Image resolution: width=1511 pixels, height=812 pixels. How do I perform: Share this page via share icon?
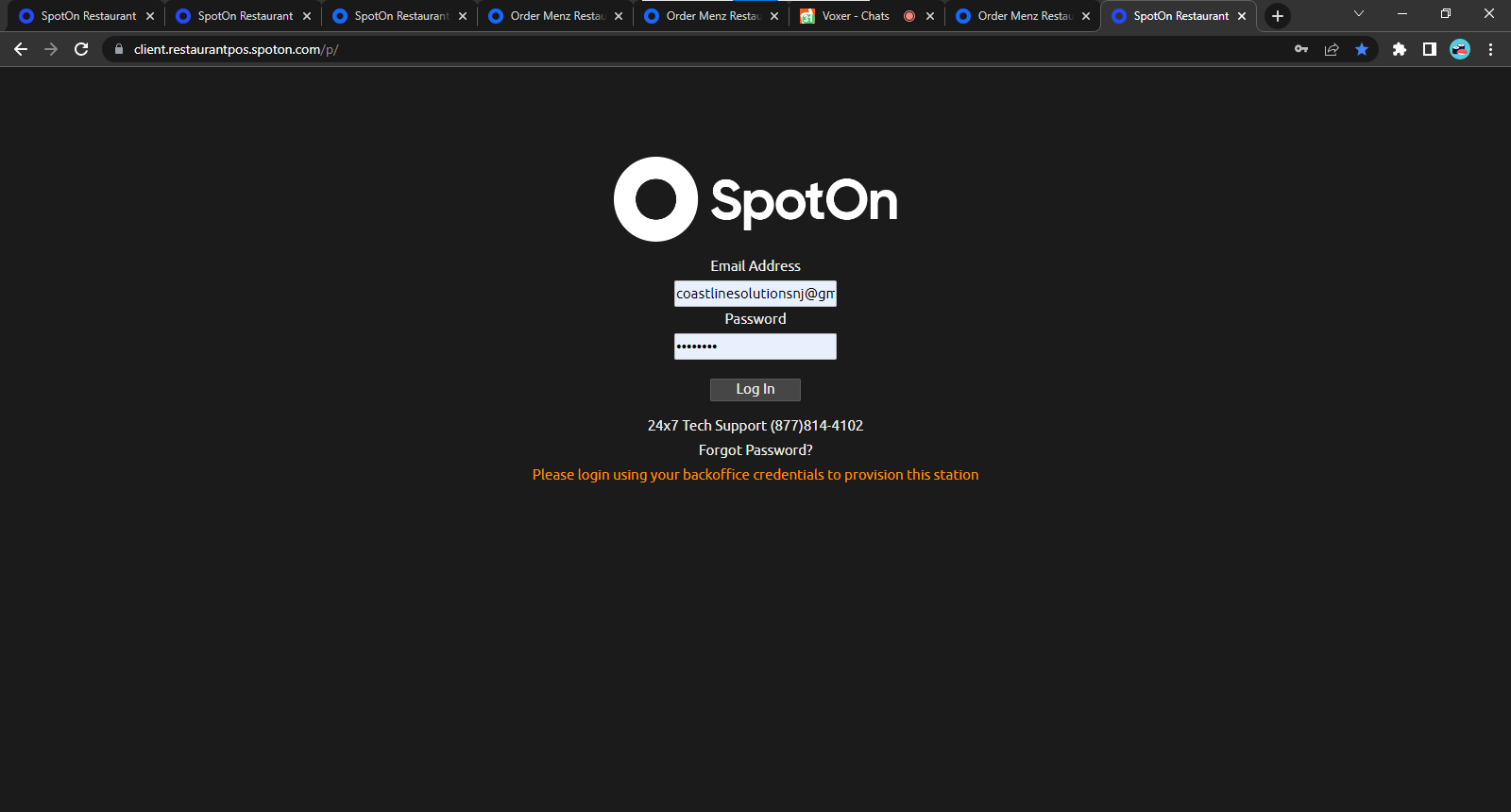[1332, 49]
